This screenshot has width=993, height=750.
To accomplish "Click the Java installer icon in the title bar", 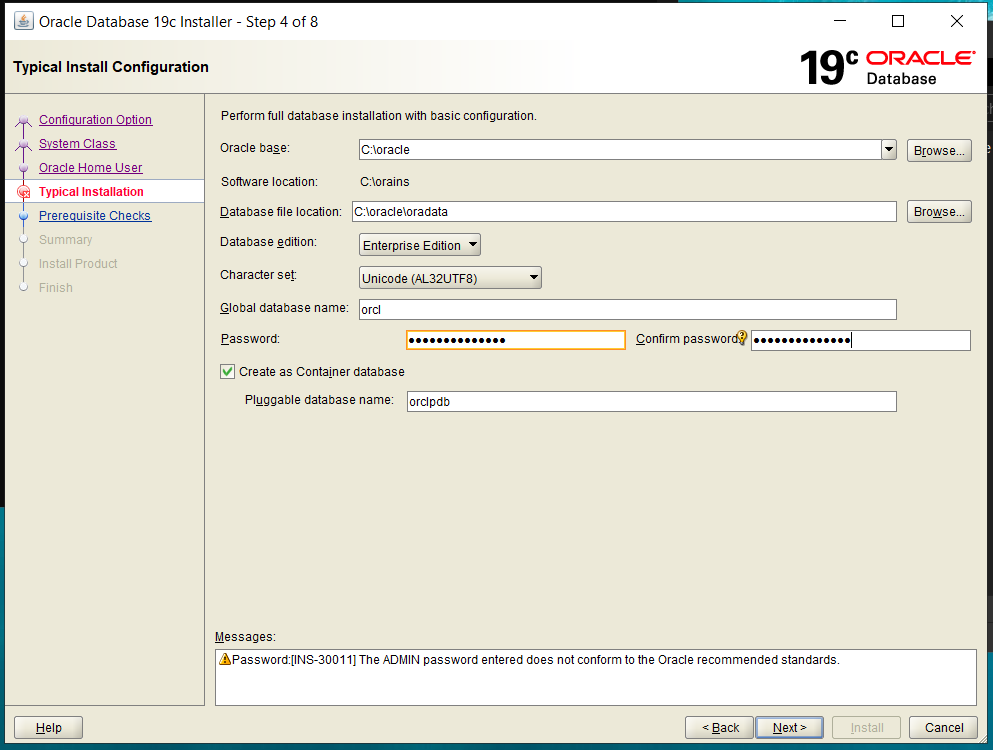I will pyautogui.click(x=23, y=21).
